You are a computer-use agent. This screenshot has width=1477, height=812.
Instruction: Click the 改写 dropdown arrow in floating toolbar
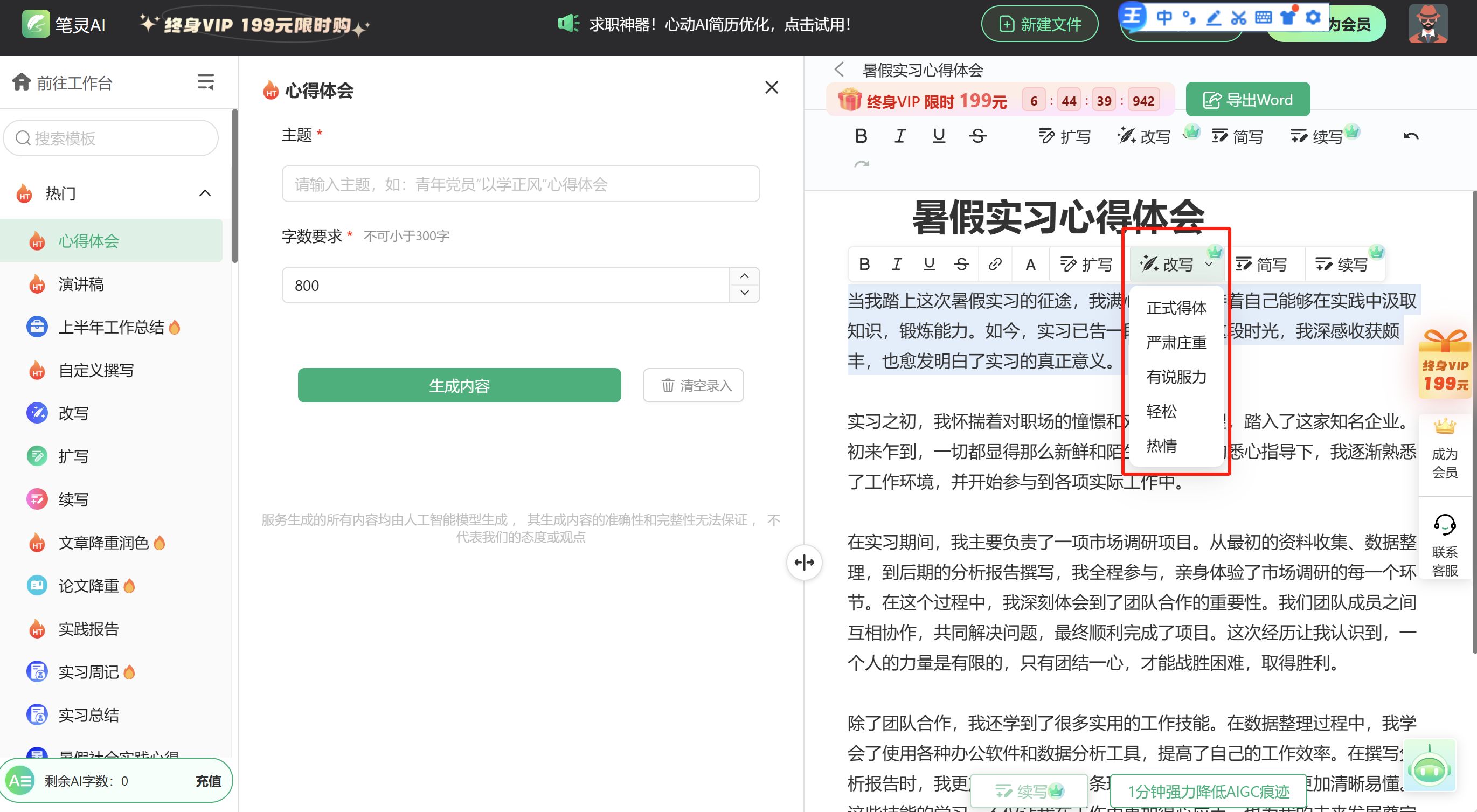coord(1209,265)
